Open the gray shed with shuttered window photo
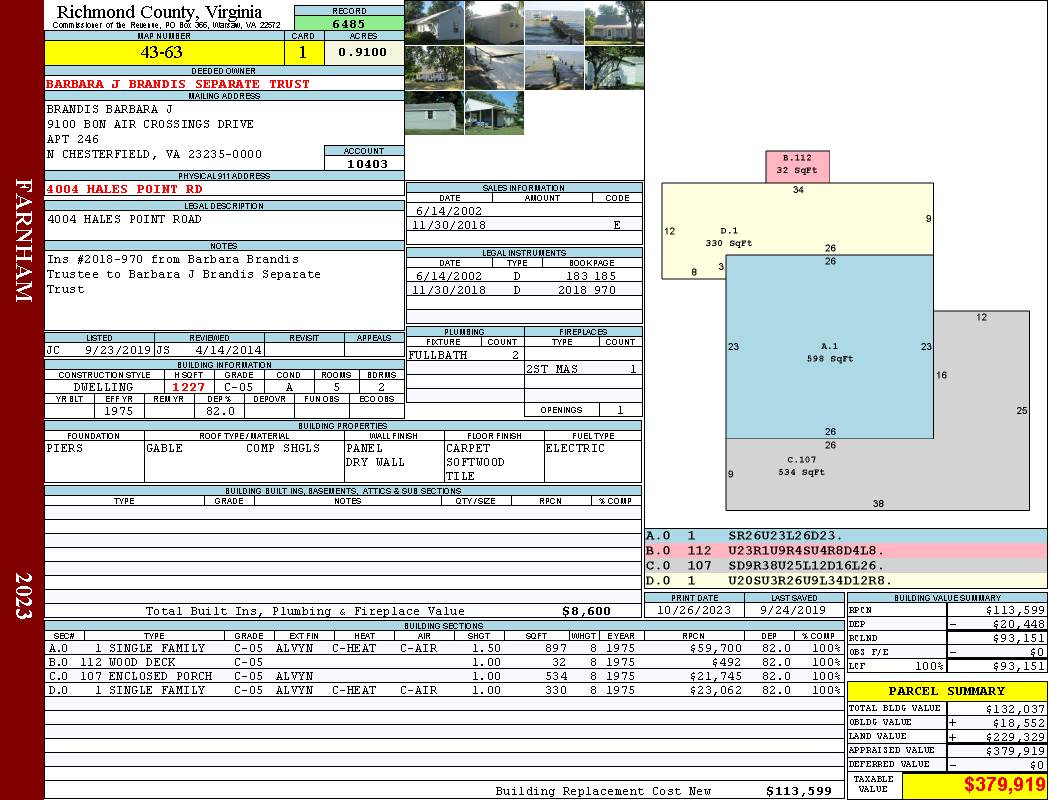The height and width of the screenshot is (800, 1050). click(x=435, y=112)
